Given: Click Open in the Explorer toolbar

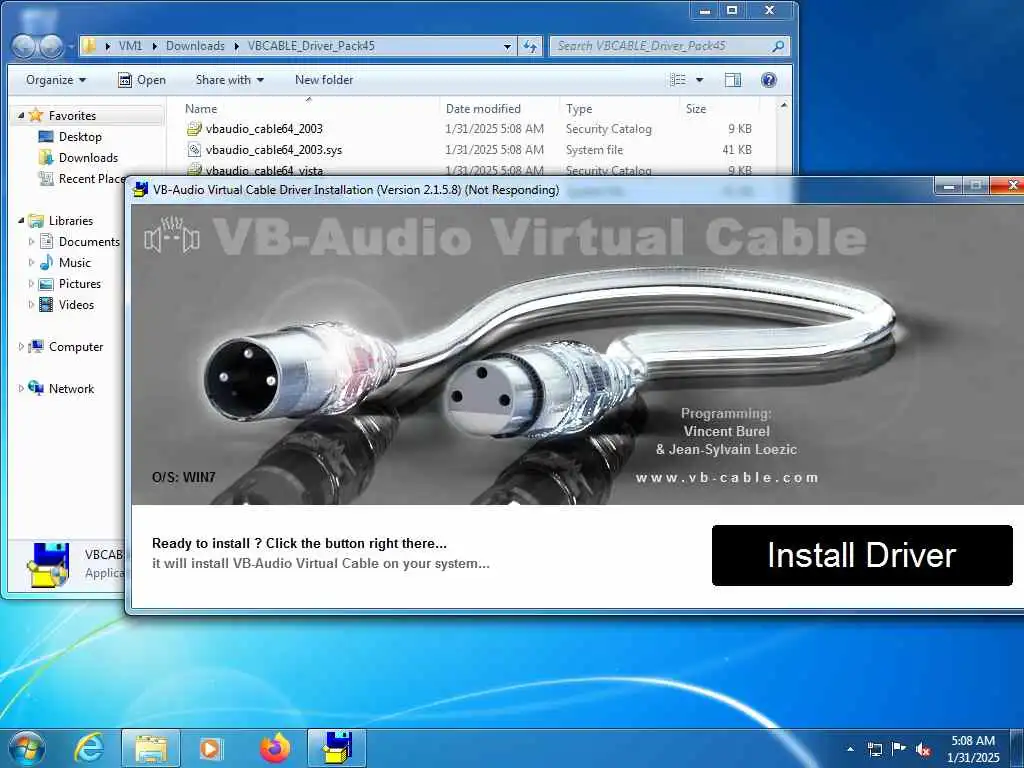Looking at the screenshot, I should (x=142, y=80).
